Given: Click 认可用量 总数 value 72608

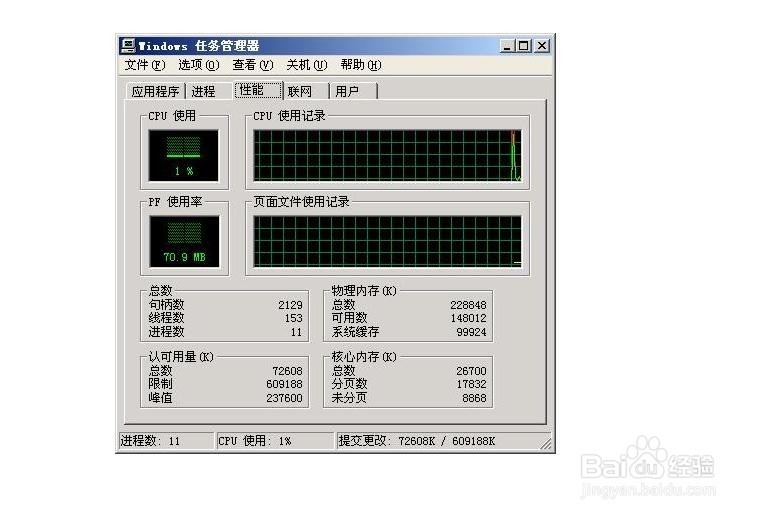Looking at the screenshot, I should (287, 371).
